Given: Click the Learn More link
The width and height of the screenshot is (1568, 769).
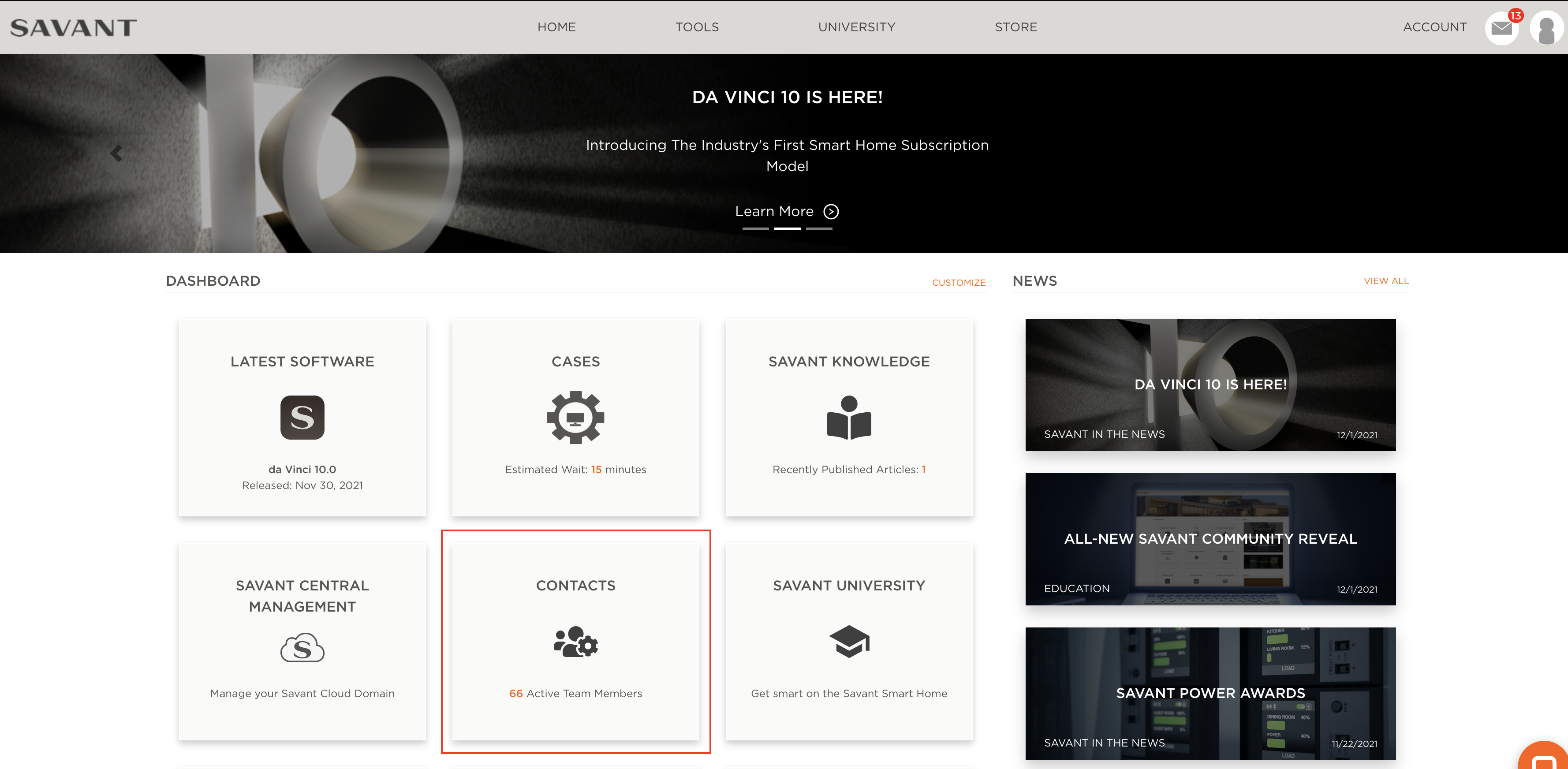Looking at the screenshot, I should tap(774, 211).
